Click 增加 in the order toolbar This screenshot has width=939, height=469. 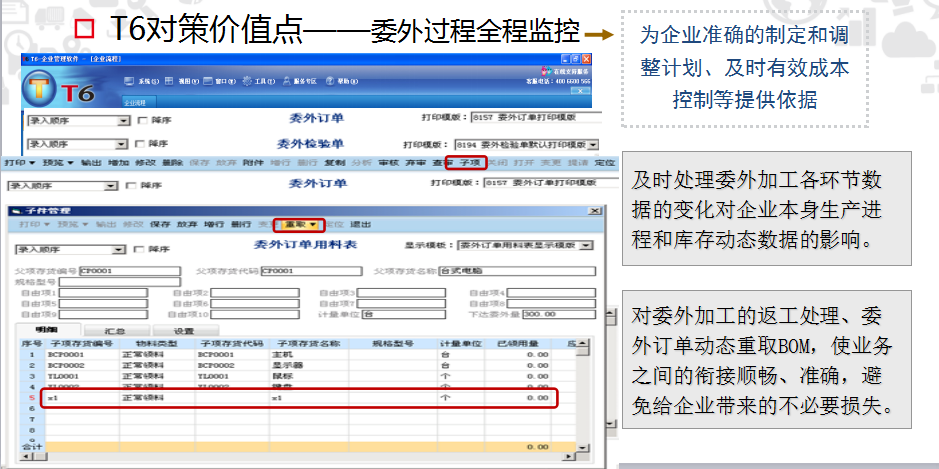[118, 163]
